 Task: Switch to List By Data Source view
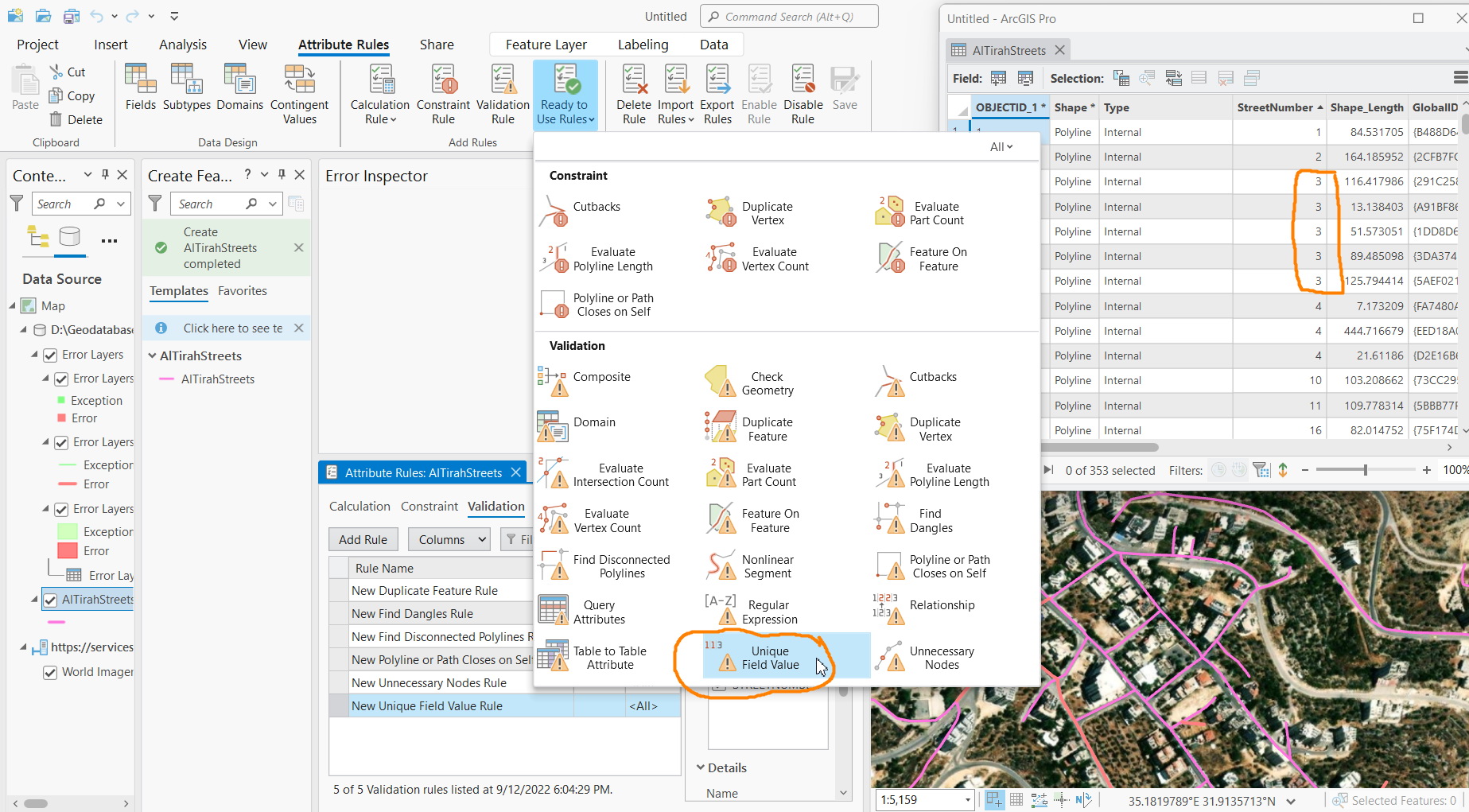[x=70, y=238]
